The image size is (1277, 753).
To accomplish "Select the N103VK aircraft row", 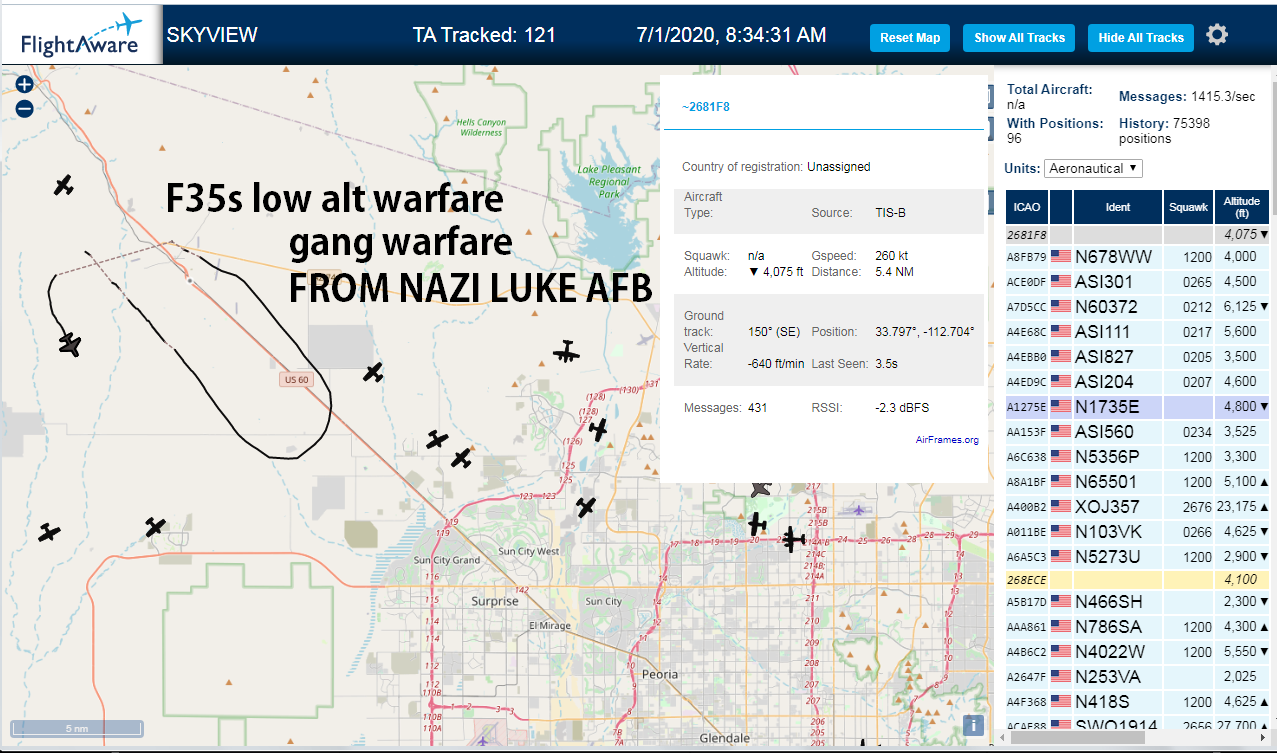I will [1138, 532].
